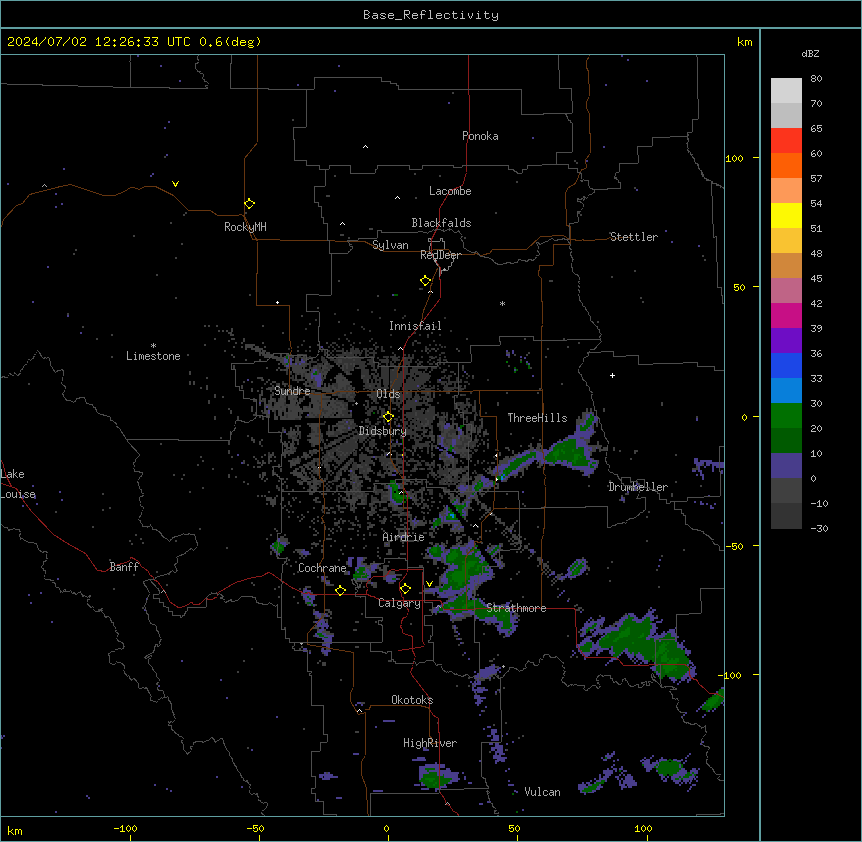This screenshot has width=862, height=842.
Task: Click the yellow v marker east of Calgary
Action: (x=429, y=584)
